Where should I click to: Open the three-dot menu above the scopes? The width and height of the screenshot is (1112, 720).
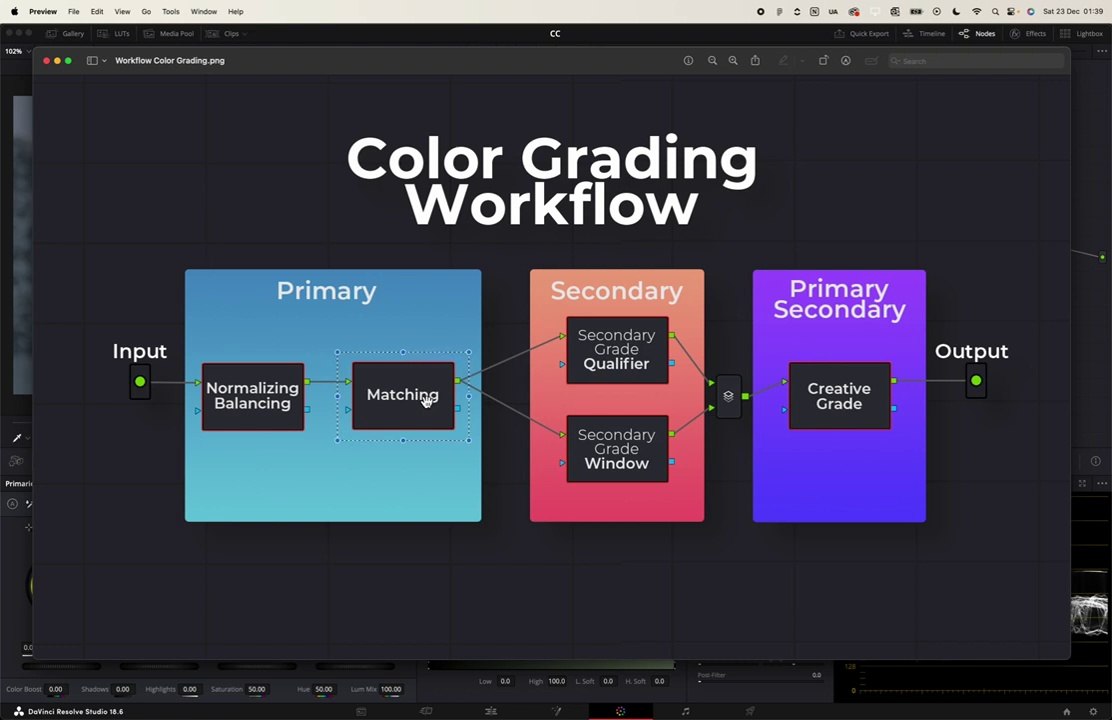pos(1101,483)
